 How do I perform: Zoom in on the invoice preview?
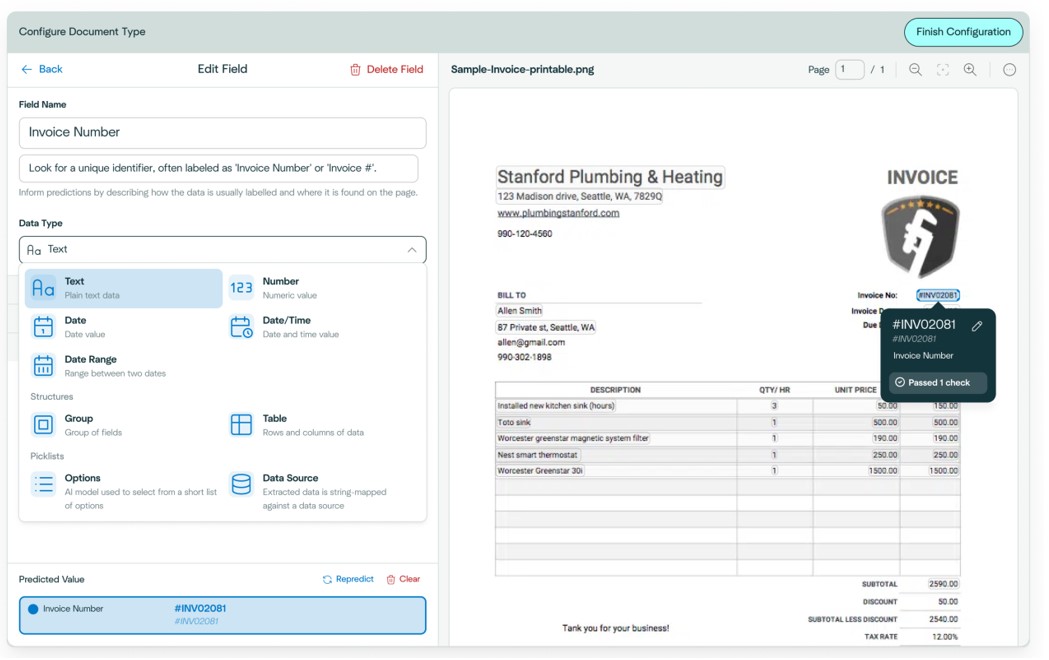969,69
